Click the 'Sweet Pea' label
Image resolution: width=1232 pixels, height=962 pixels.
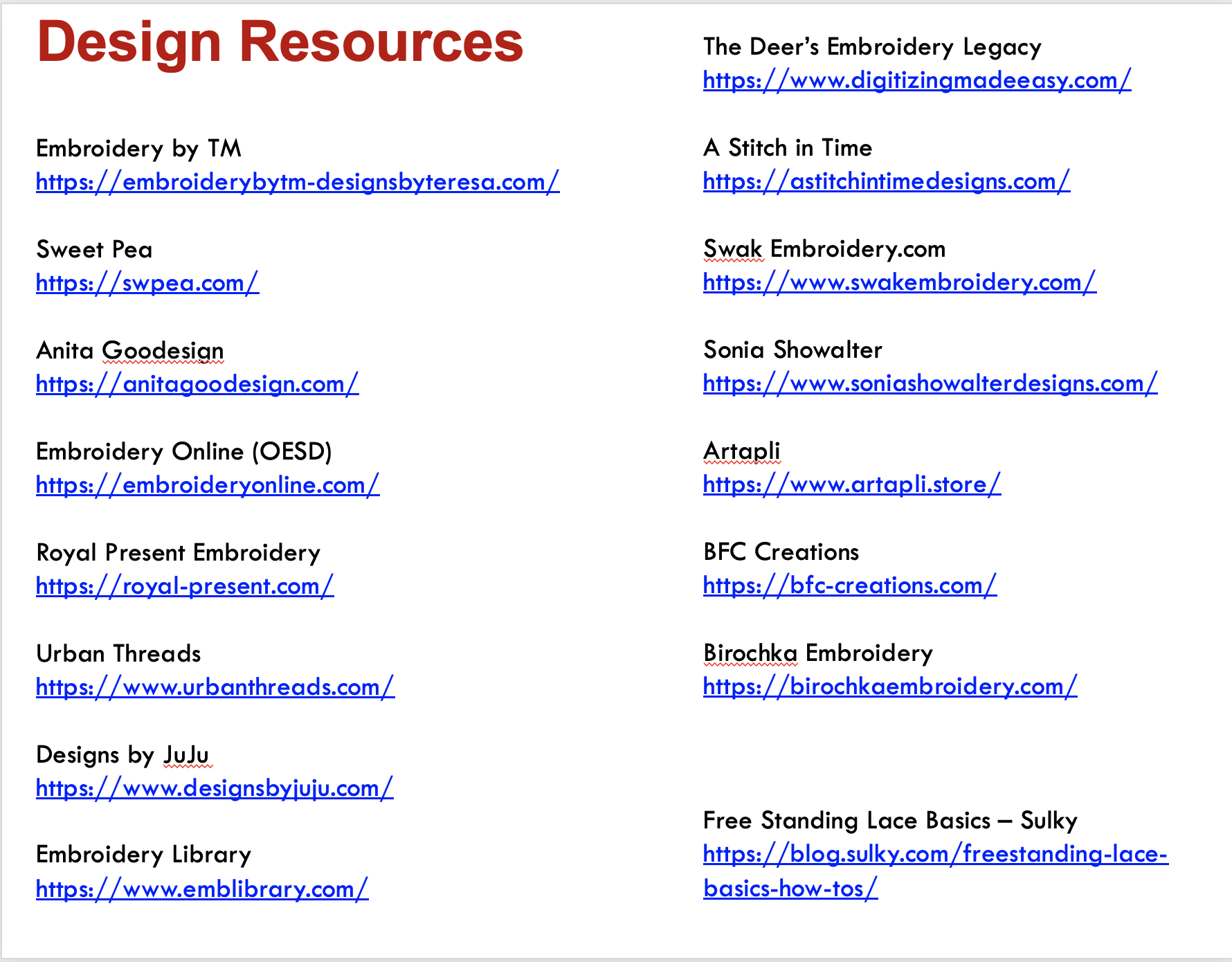click(94, 249)
